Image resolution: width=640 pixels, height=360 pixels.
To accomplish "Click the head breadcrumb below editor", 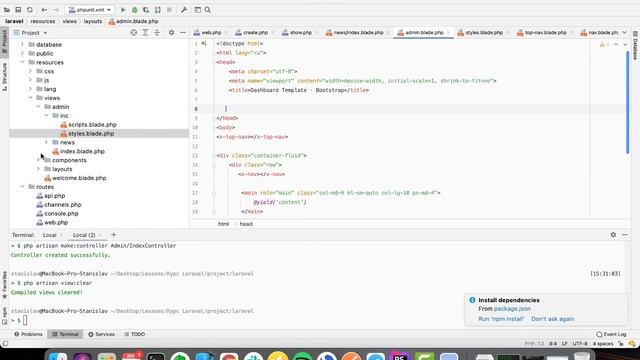I will tap(246, 224).
